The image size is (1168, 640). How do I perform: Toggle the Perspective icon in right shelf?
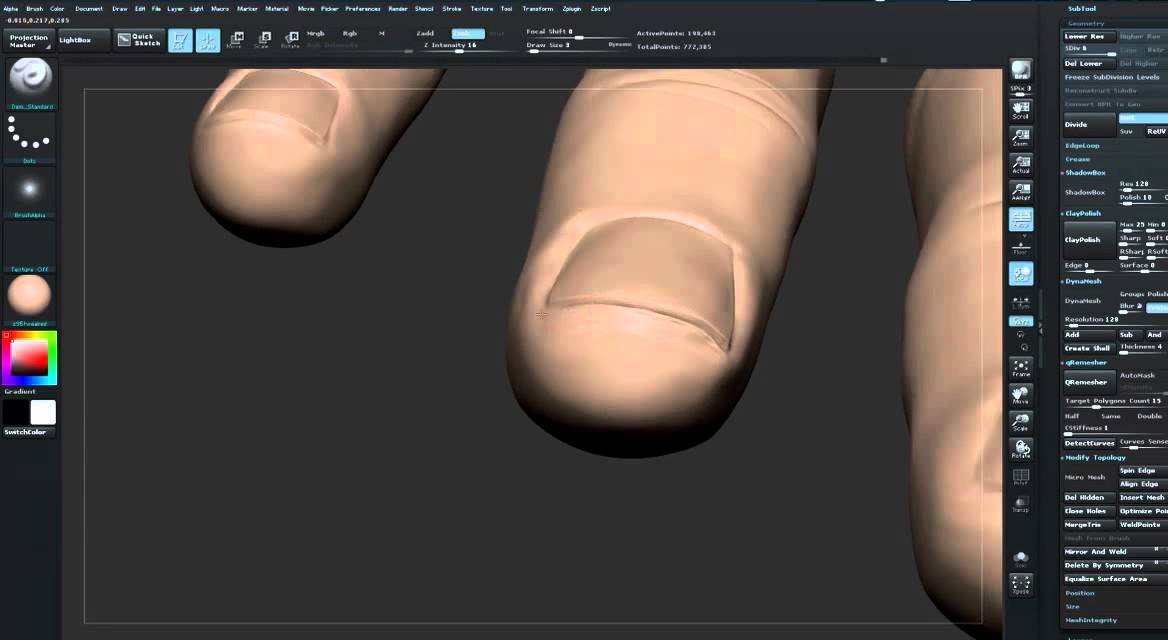tap(1021, 218)
